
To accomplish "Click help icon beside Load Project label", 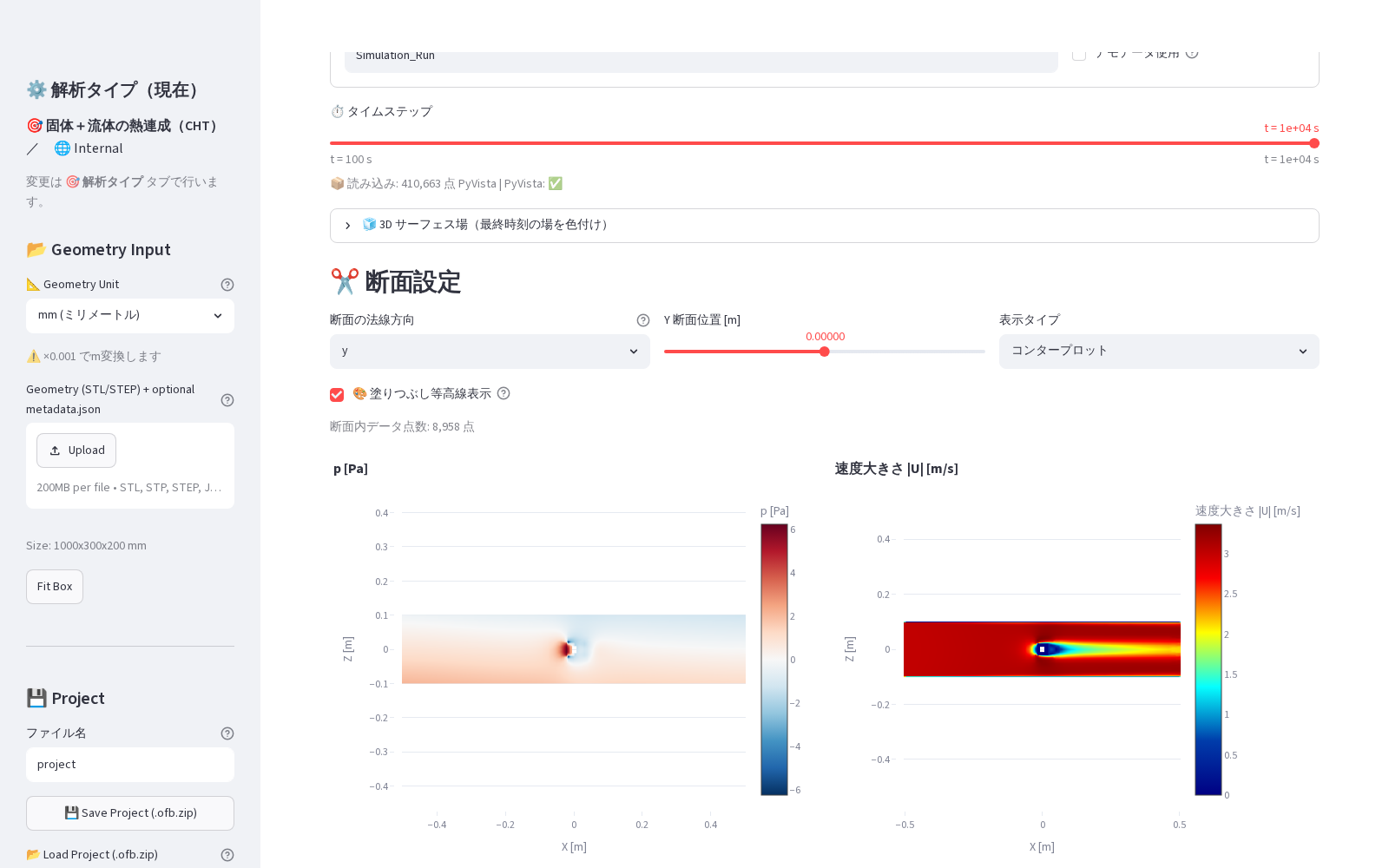I will tap(227, 855).
